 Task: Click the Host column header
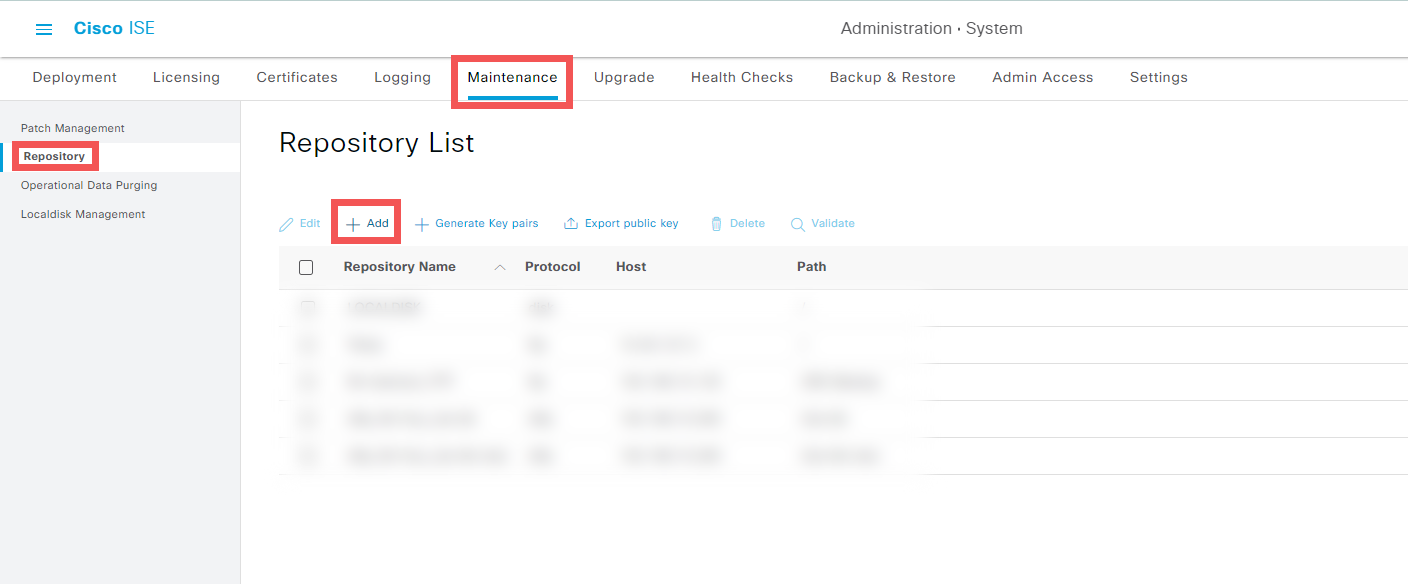631,267
